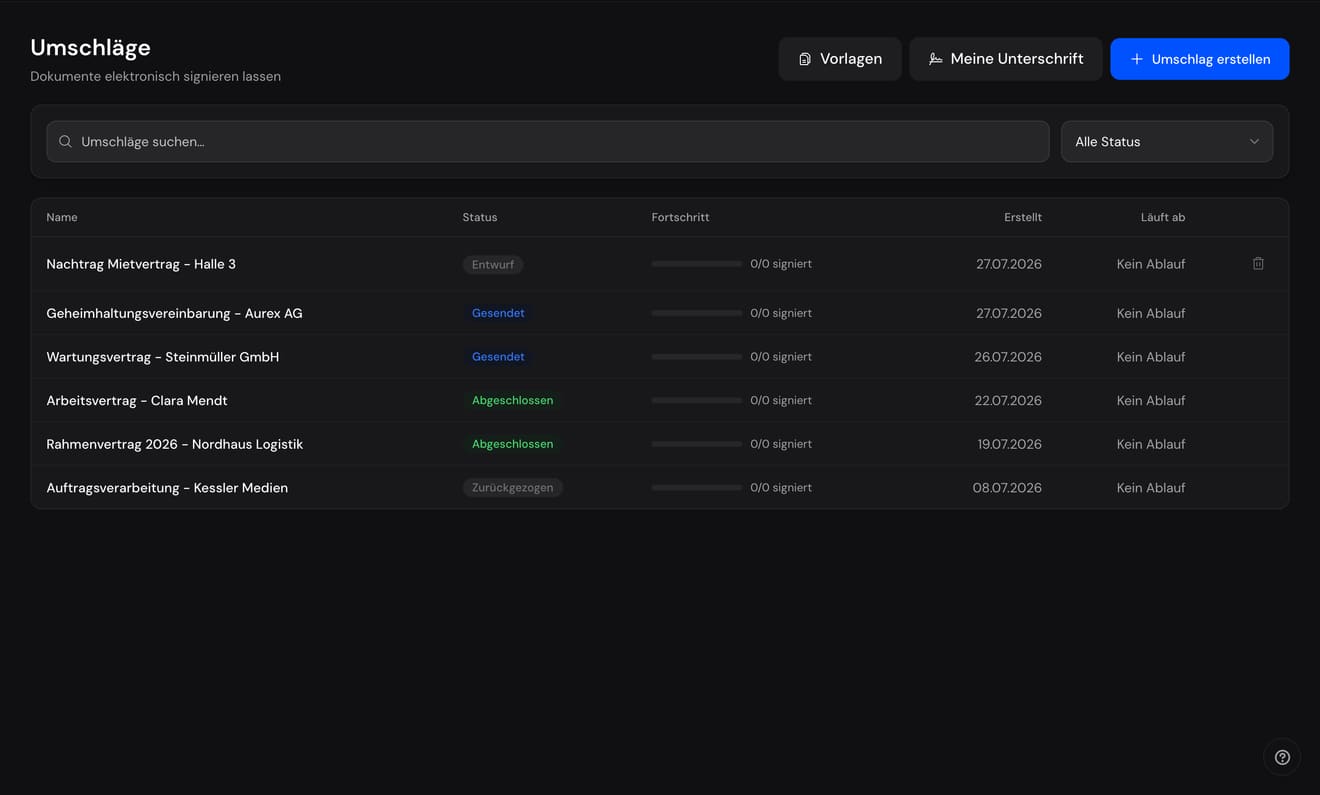Click the Vorlagen document icon

(805, 59)
